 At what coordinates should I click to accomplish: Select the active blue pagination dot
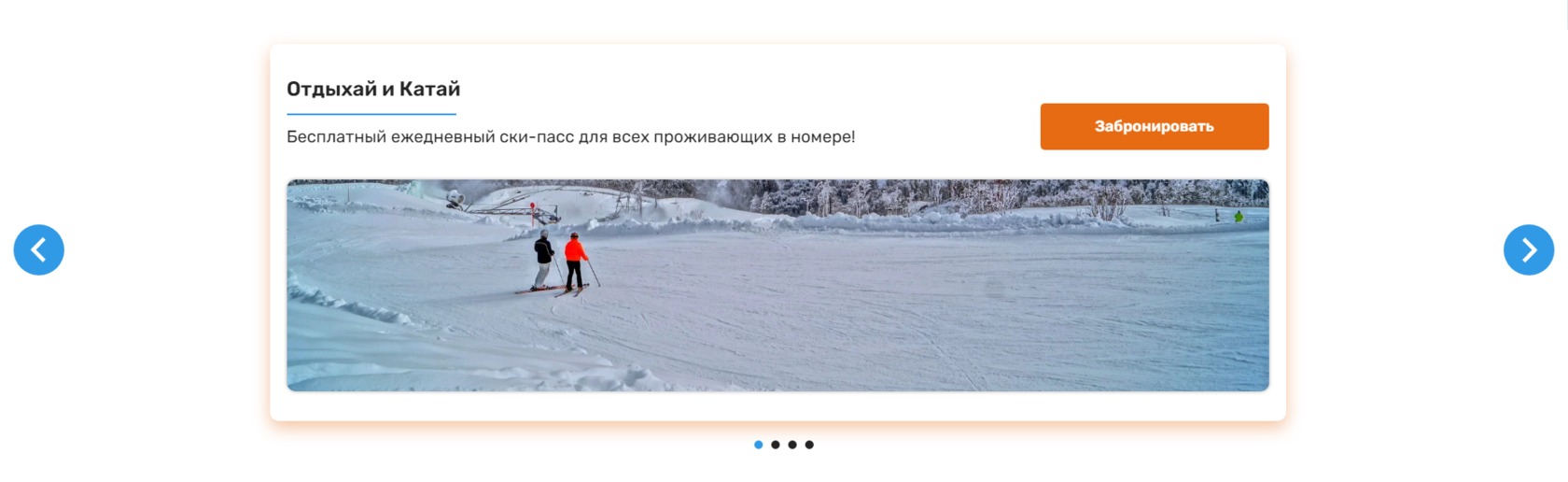(759, 445)
